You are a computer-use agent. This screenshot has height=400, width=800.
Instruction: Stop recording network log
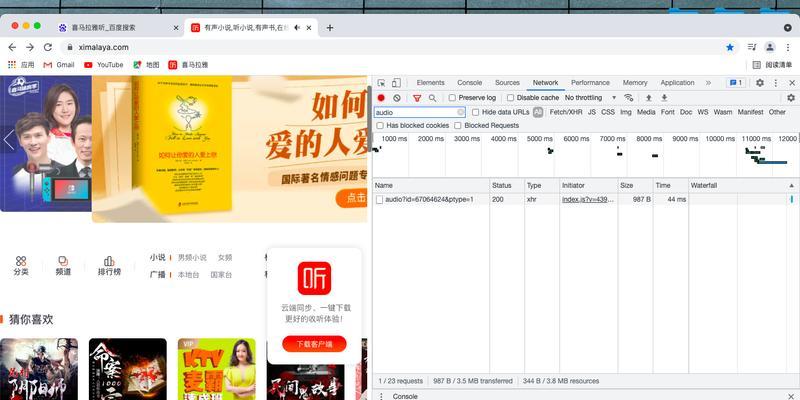381,97
